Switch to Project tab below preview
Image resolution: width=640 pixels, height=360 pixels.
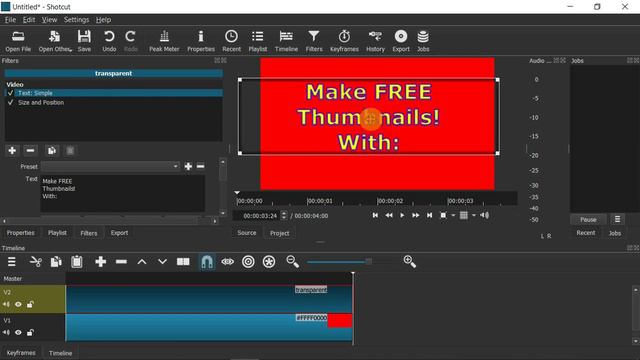tap(280, 233)
